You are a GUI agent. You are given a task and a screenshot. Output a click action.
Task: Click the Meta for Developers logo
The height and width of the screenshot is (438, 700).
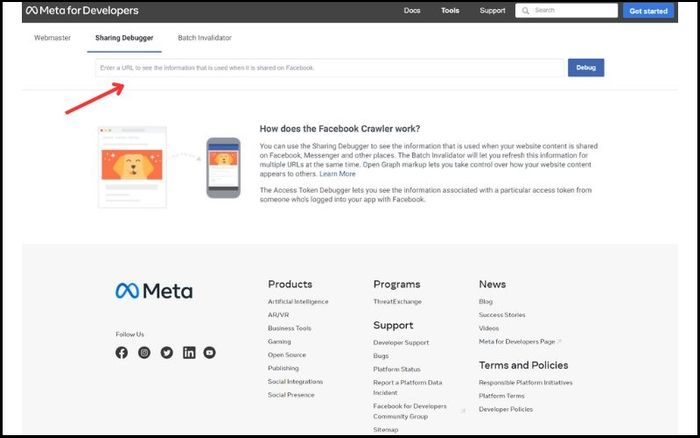click(x=82, y=10)
